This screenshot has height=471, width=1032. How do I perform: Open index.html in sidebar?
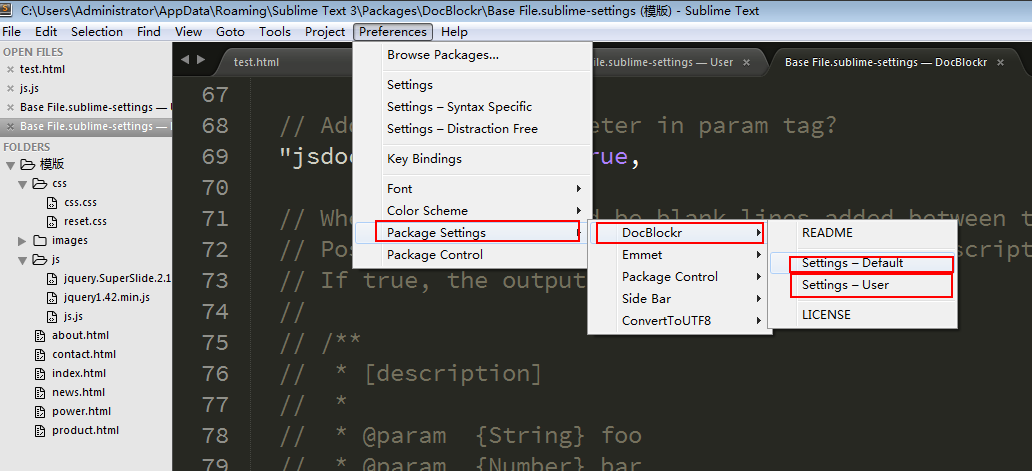point(79,374)
